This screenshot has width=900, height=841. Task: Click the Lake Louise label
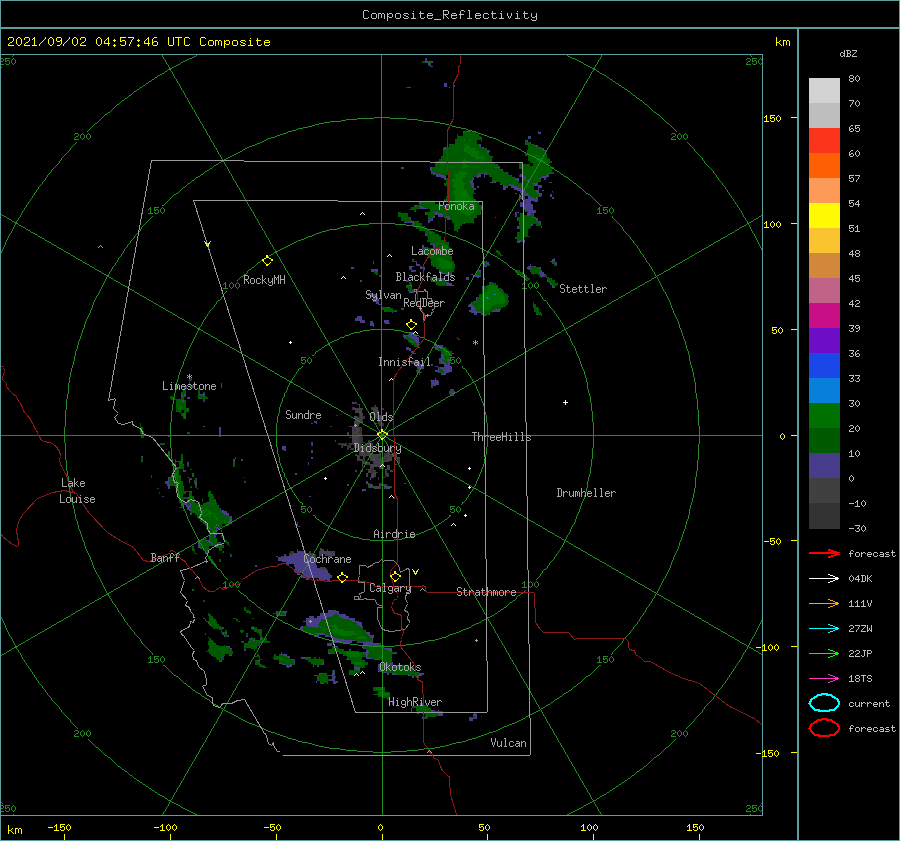click(77, 491)
